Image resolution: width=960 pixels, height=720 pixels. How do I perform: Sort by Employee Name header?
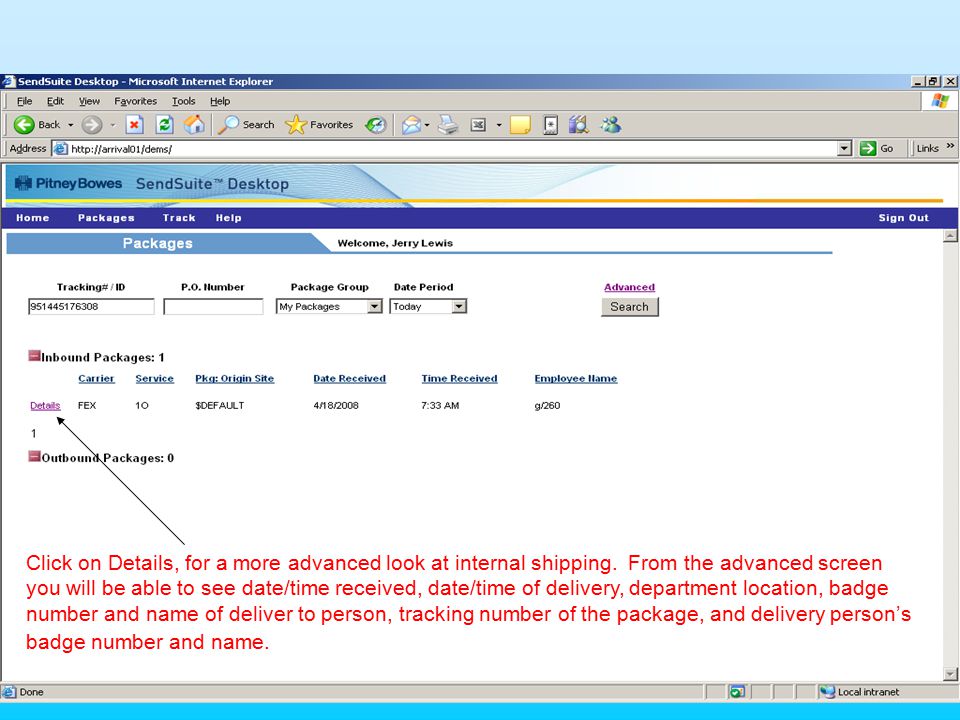pos(576,378)
